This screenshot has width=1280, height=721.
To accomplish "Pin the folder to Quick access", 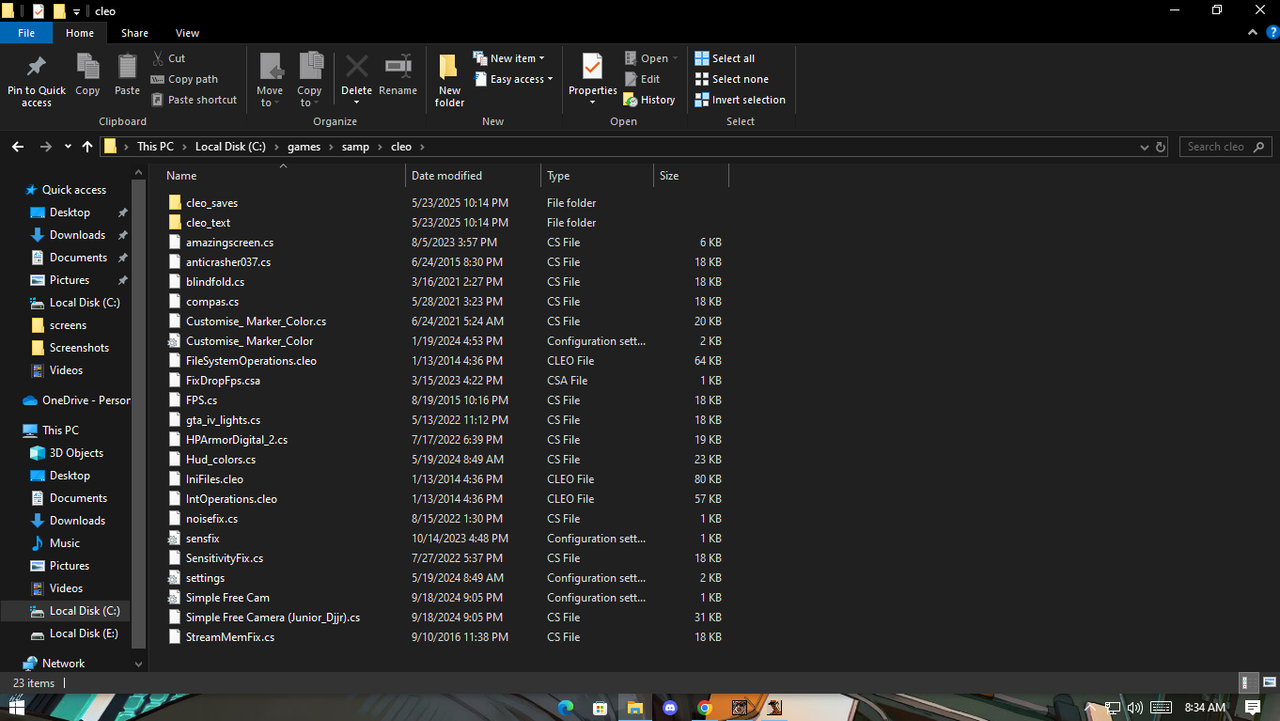I will click(x=36, y=80).
